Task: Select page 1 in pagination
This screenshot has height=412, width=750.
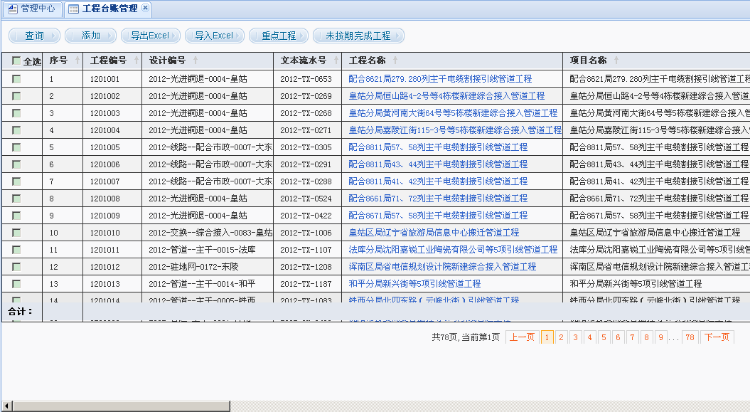Action: 547,337
